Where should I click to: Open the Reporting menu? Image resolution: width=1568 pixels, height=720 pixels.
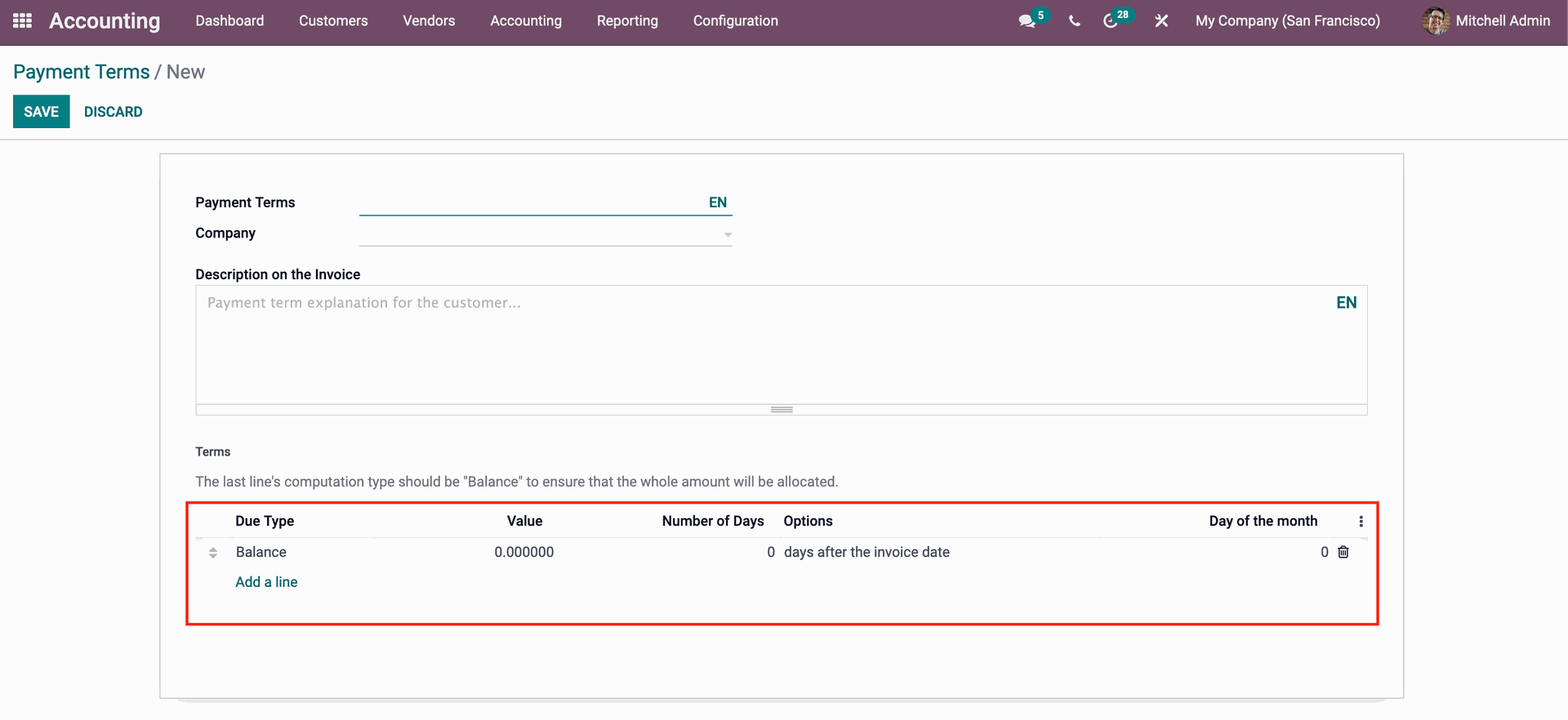click(627, 21)
